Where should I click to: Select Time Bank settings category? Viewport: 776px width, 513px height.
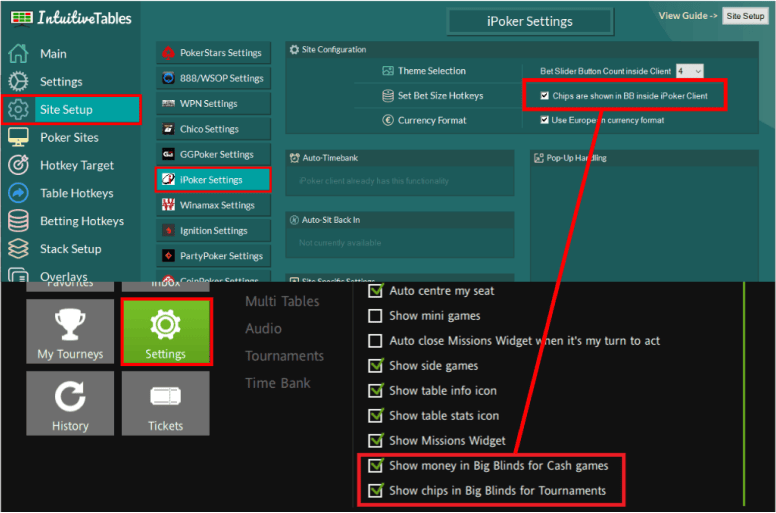pyautogui.click(x=278, y=383)
